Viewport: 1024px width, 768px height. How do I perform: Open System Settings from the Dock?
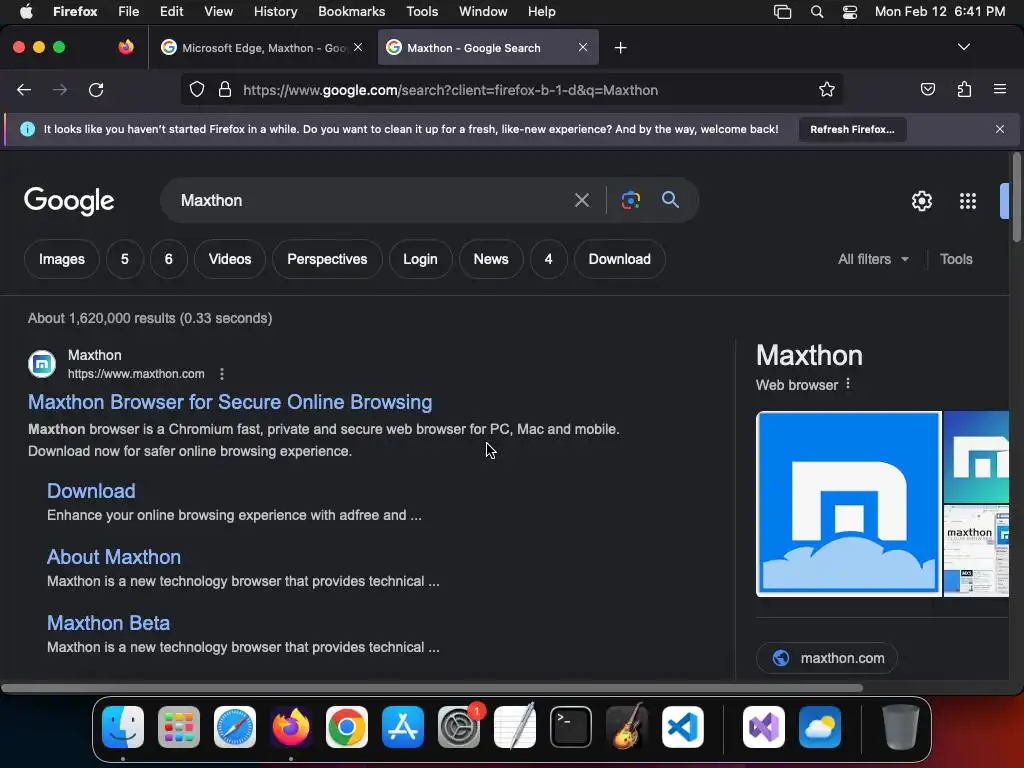pyautogui.click(x=458, y=727)
